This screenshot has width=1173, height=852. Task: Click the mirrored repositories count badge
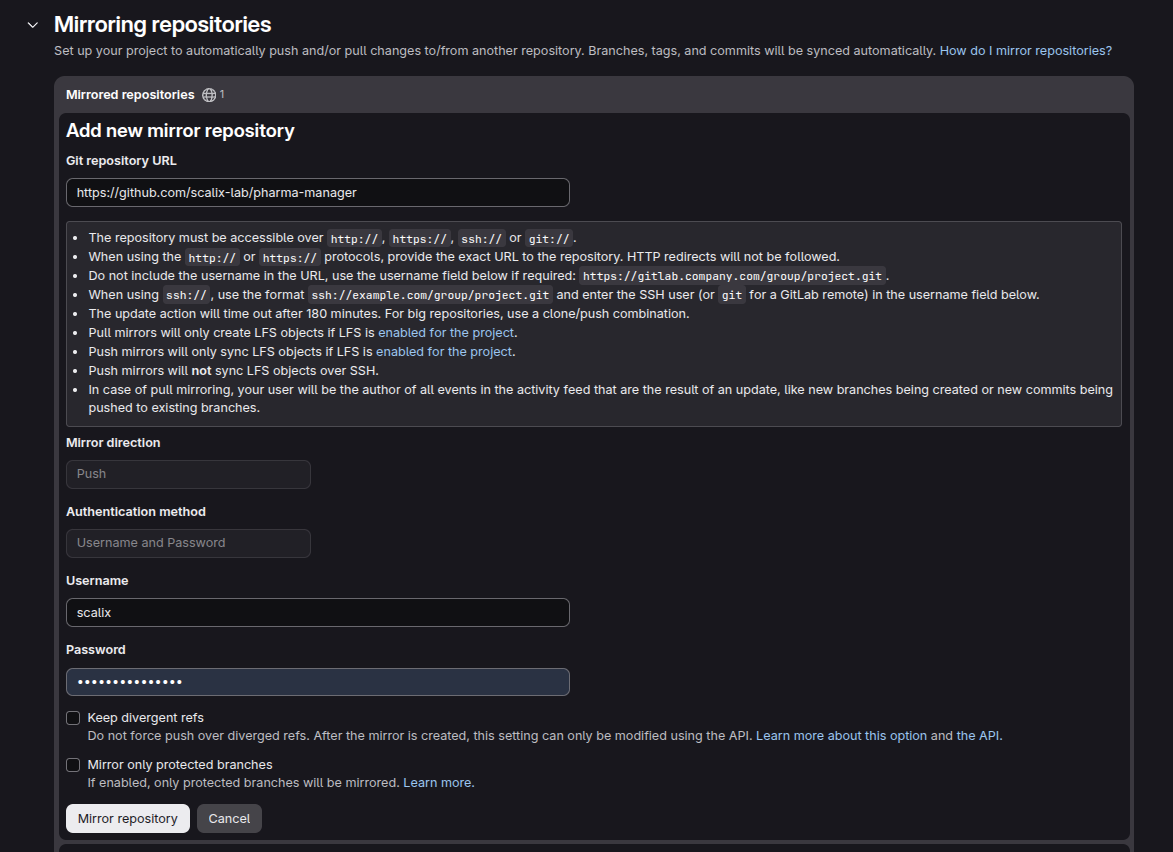click(222, 94)
